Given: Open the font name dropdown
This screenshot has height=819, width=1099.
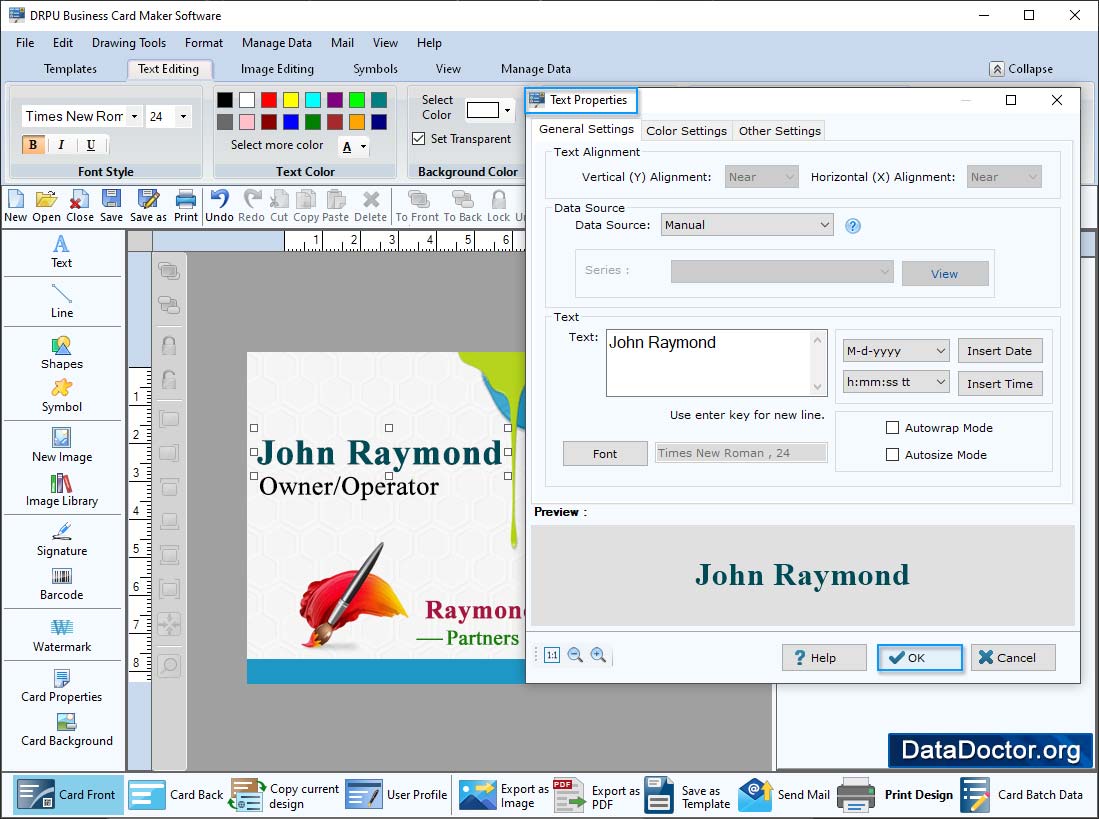Looking at the screenshot, I should pos(134,116).
